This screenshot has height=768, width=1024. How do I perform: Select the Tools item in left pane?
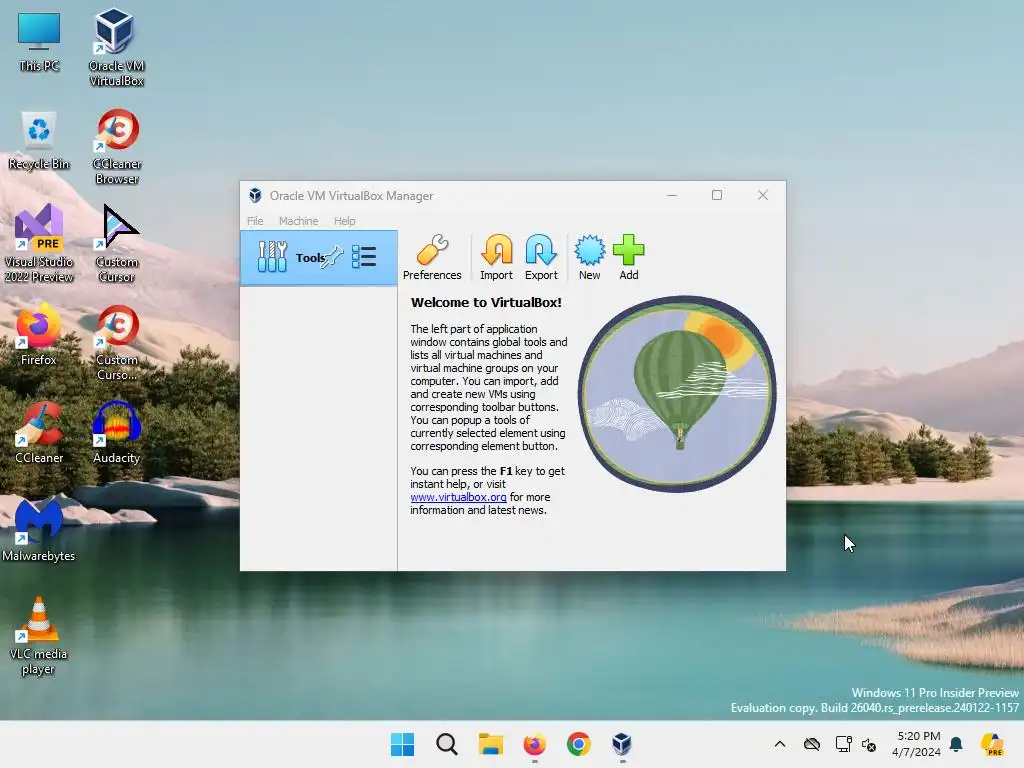coord(319,258)
